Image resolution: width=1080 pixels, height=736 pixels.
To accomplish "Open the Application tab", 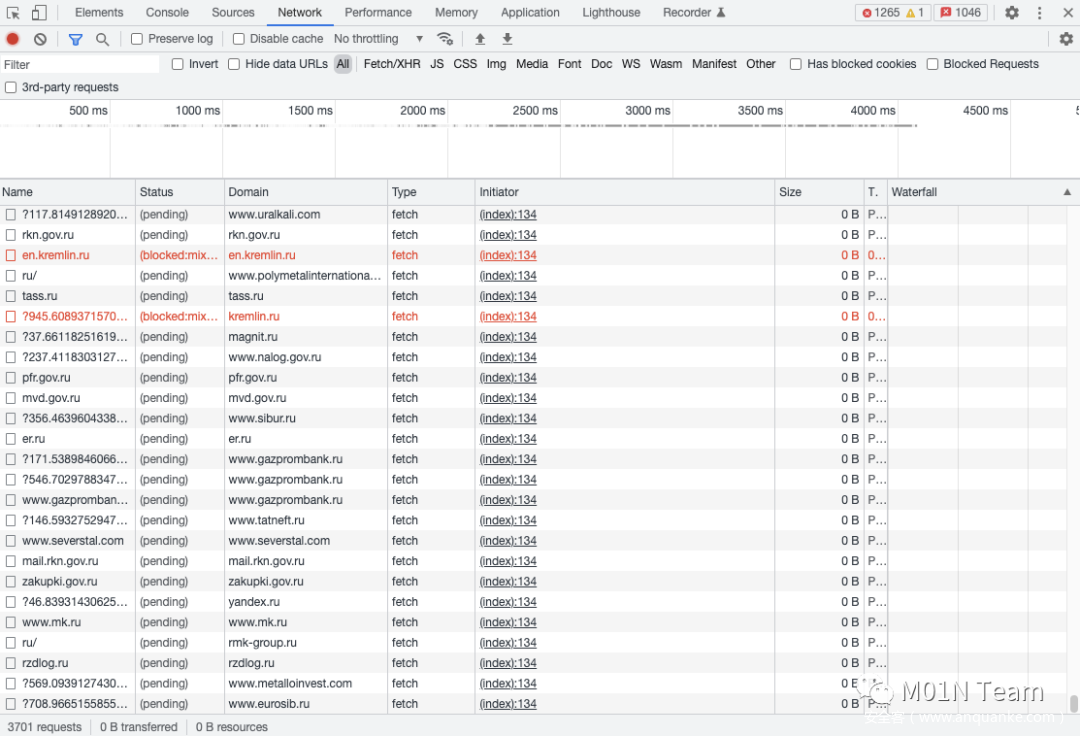I will click(x=530, y=13).
